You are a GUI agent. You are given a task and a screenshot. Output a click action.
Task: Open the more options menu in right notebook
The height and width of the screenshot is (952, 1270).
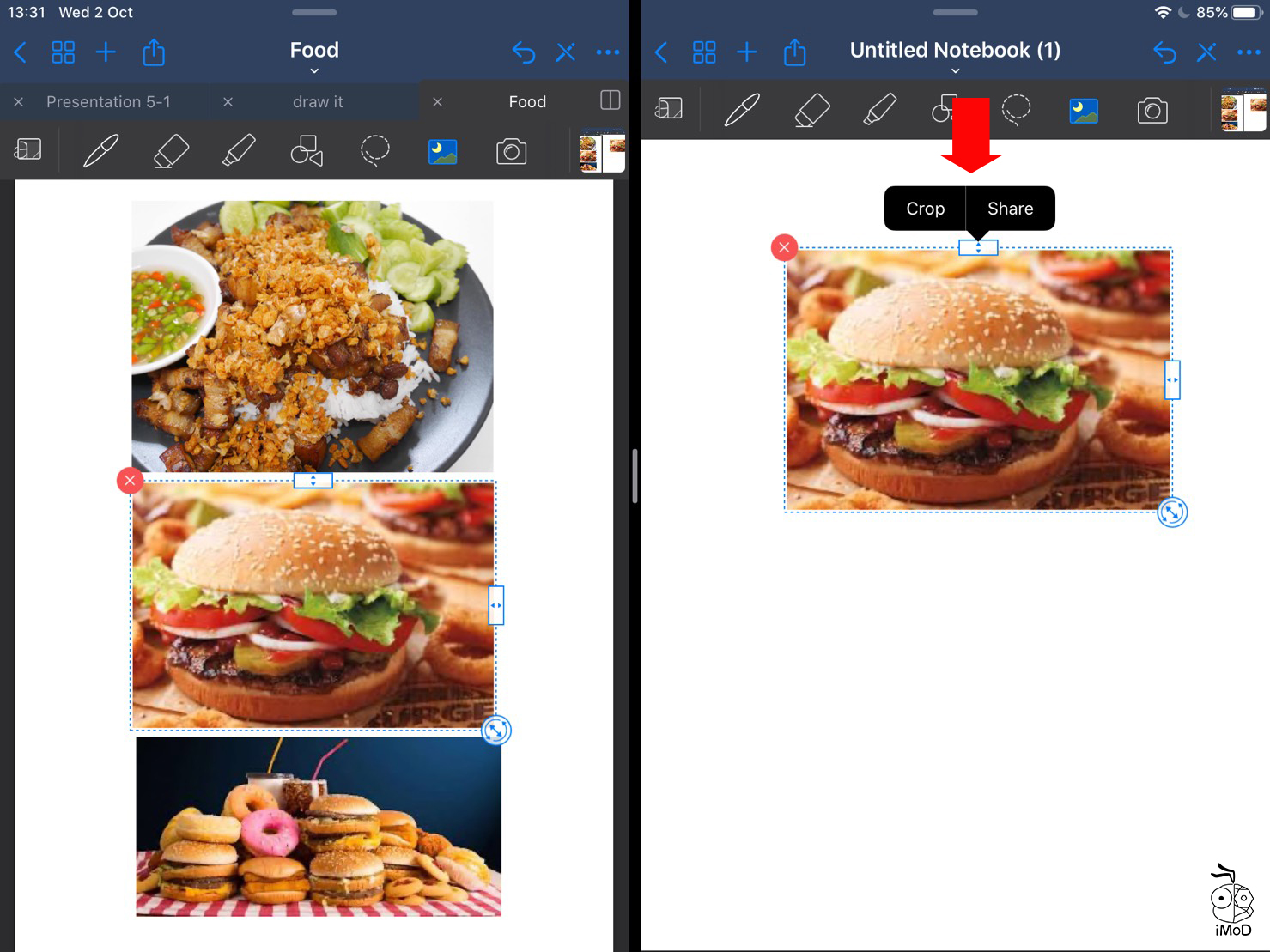coord(1248,53)
